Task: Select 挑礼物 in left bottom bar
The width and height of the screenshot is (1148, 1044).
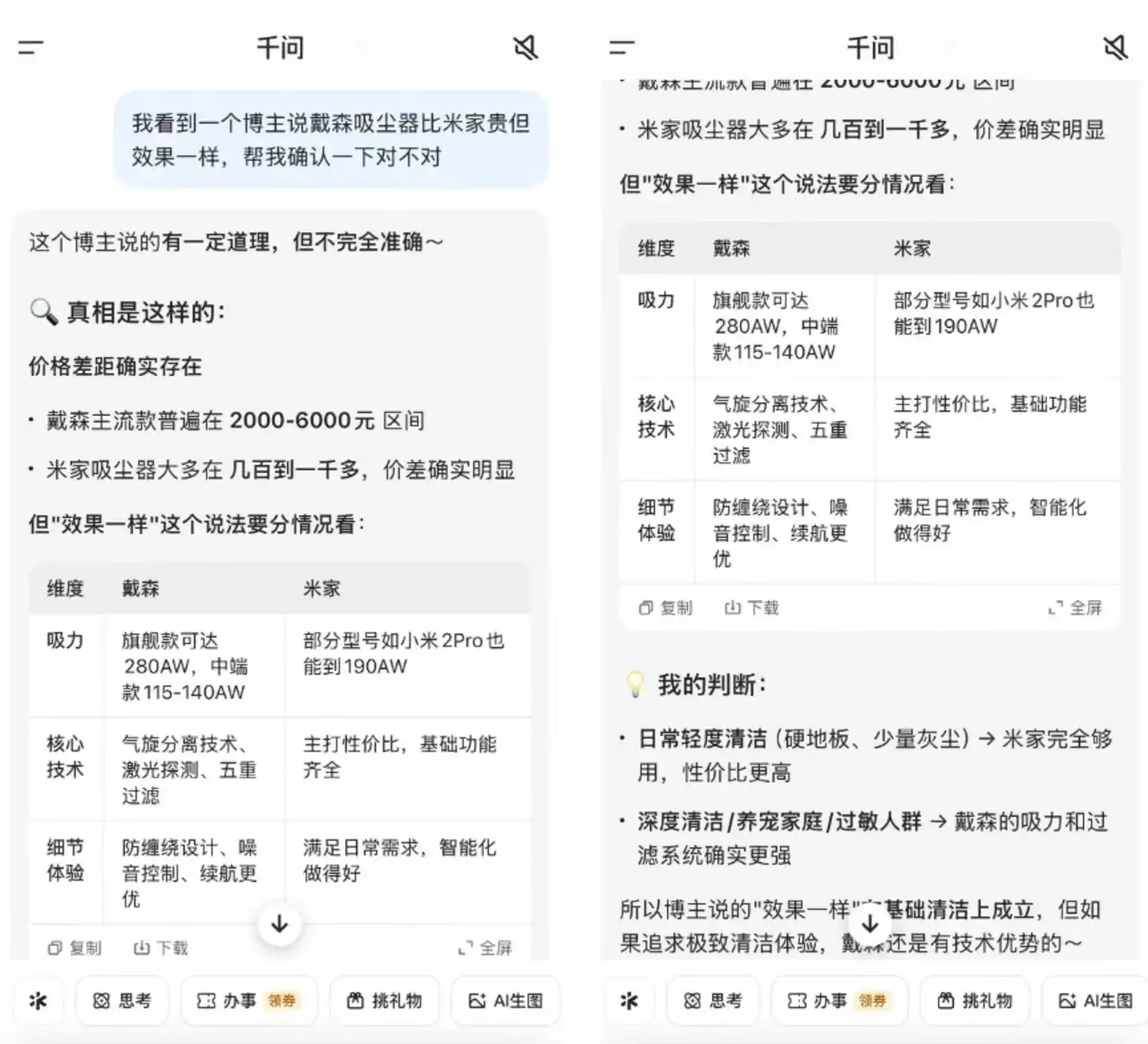Action: click(384, 1000)
